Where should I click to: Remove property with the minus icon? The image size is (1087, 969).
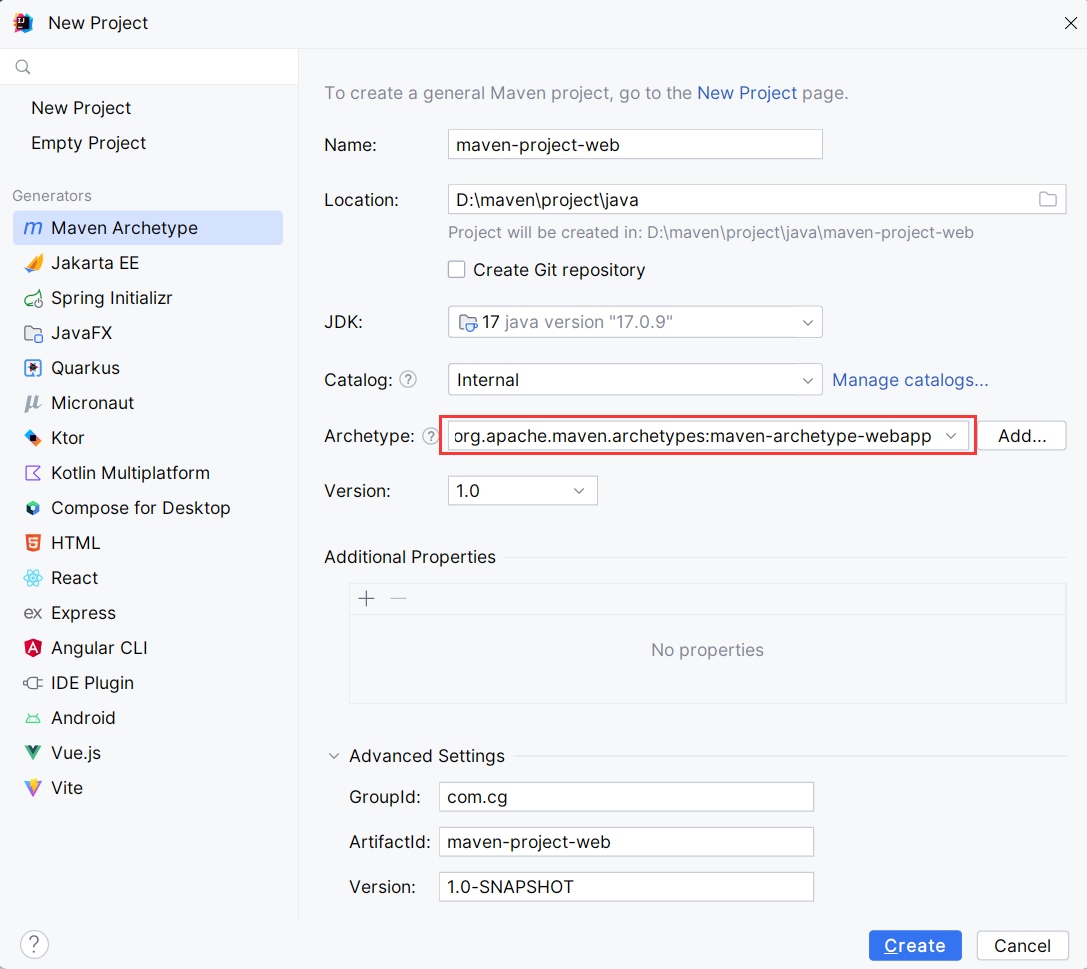tap(398, 598)
